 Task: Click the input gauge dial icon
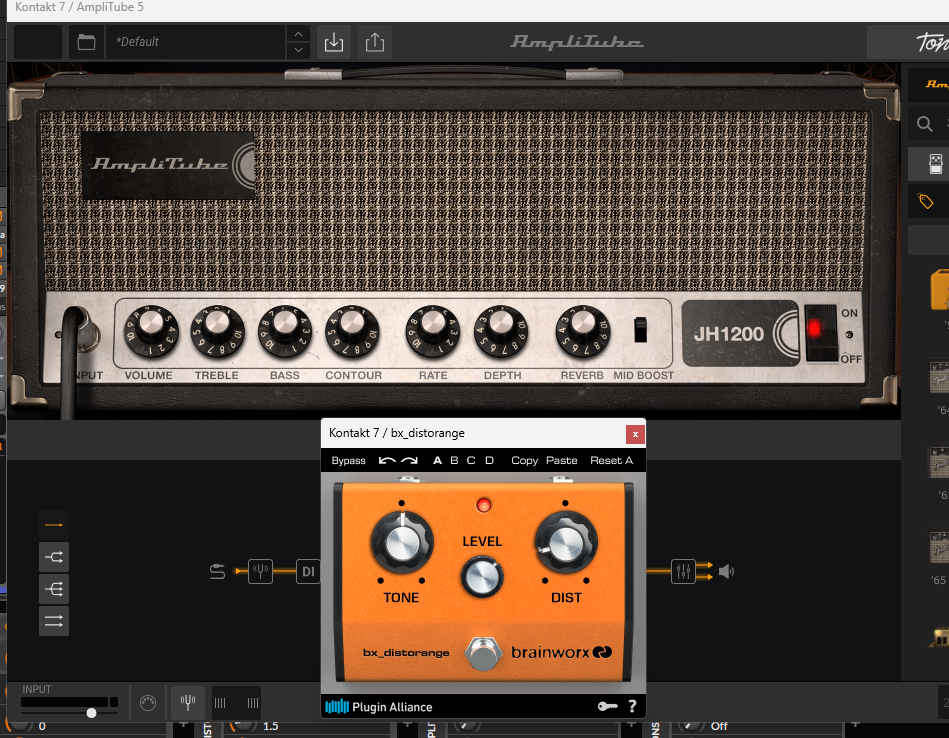[148, 703]
